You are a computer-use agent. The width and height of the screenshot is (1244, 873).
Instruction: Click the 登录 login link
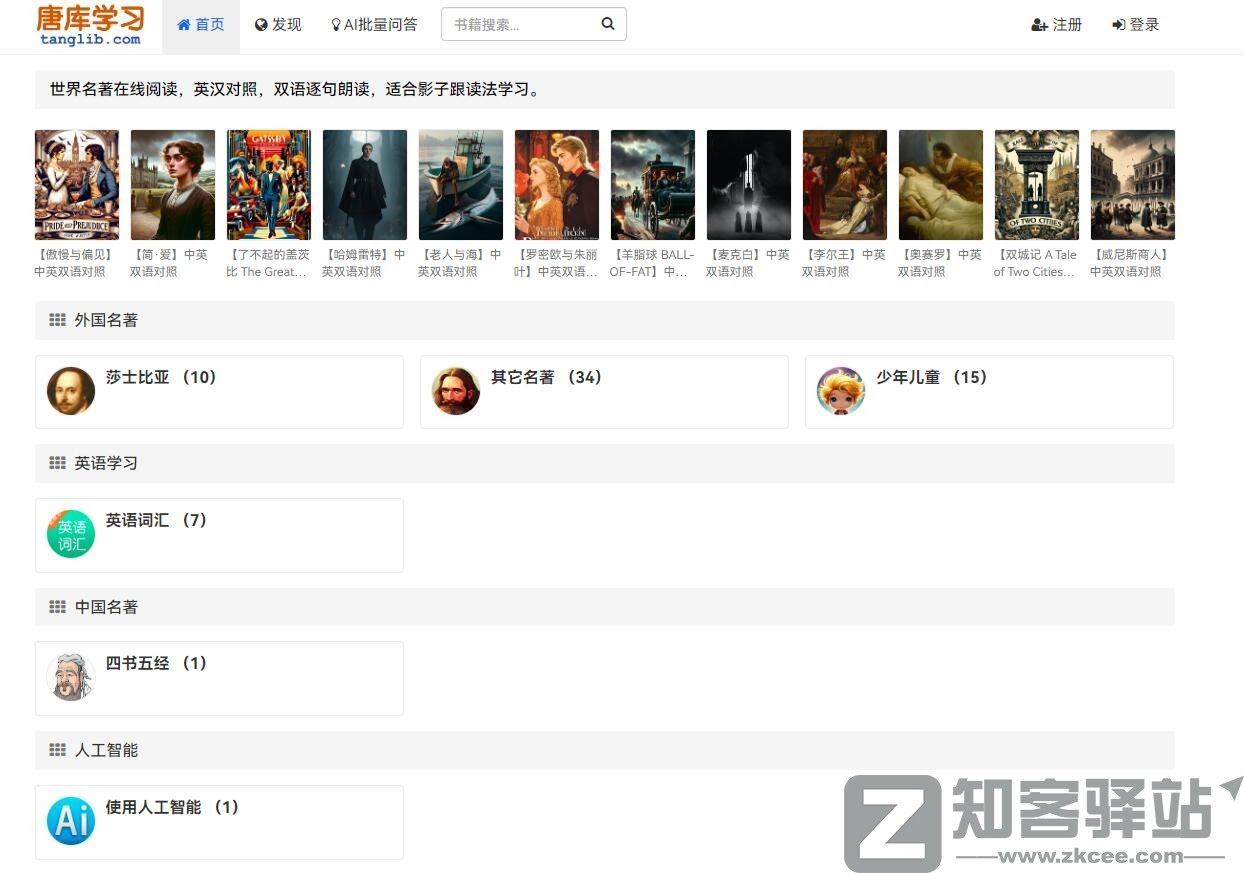tap(1136, 25)
